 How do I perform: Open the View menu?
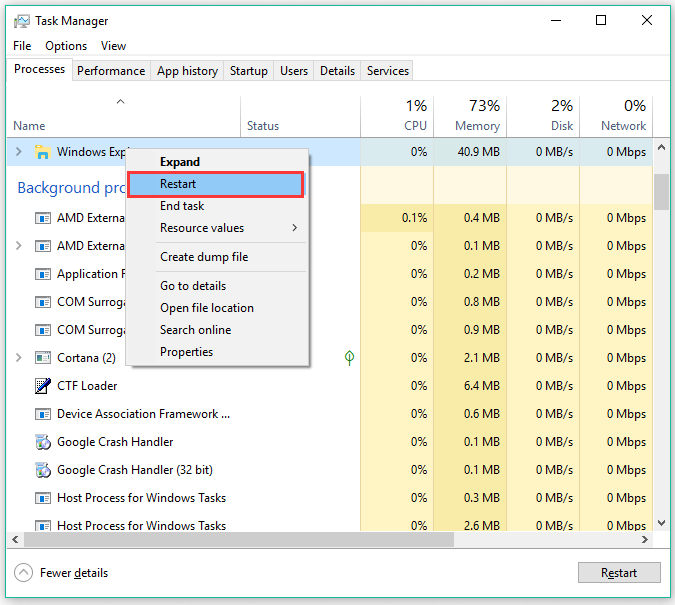pyautogui.click(x=113, y=46)
